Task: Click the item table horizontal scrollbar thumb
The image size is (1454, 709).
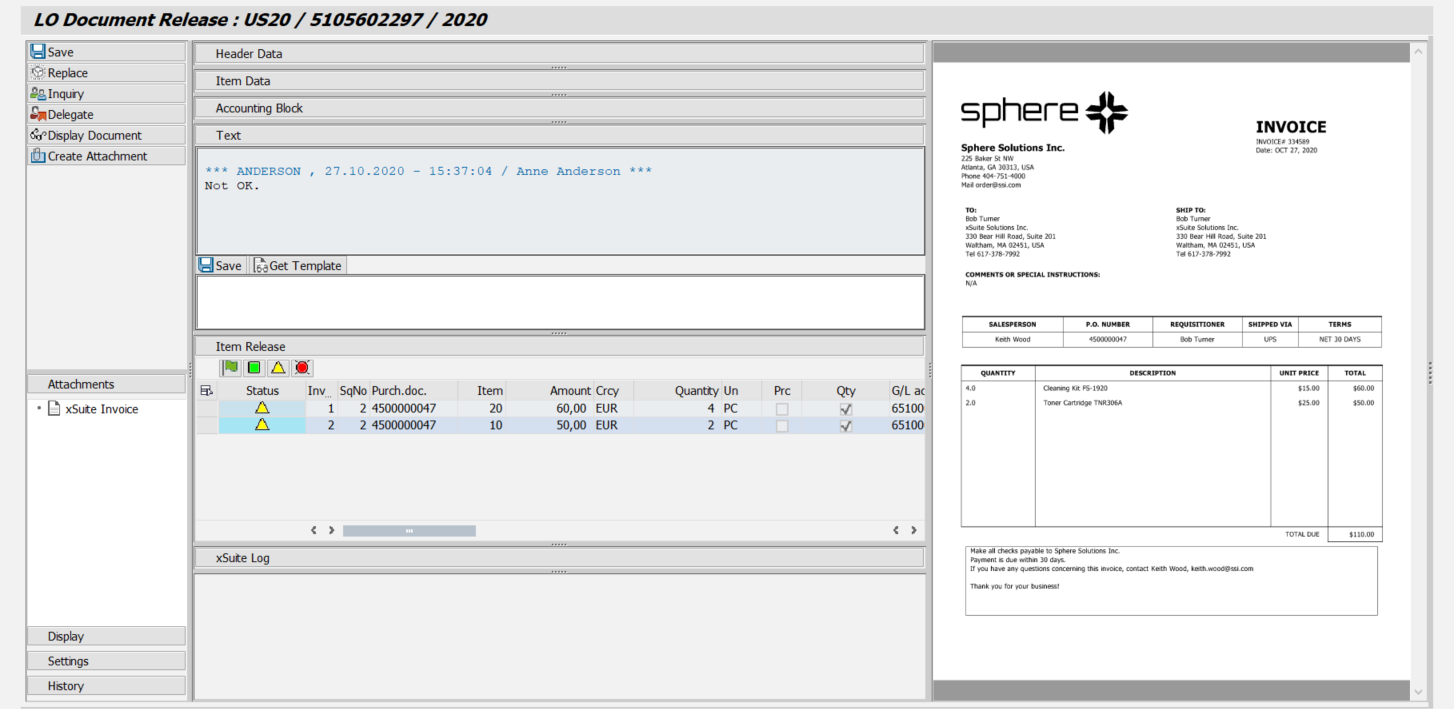Action: coord(409,531)
